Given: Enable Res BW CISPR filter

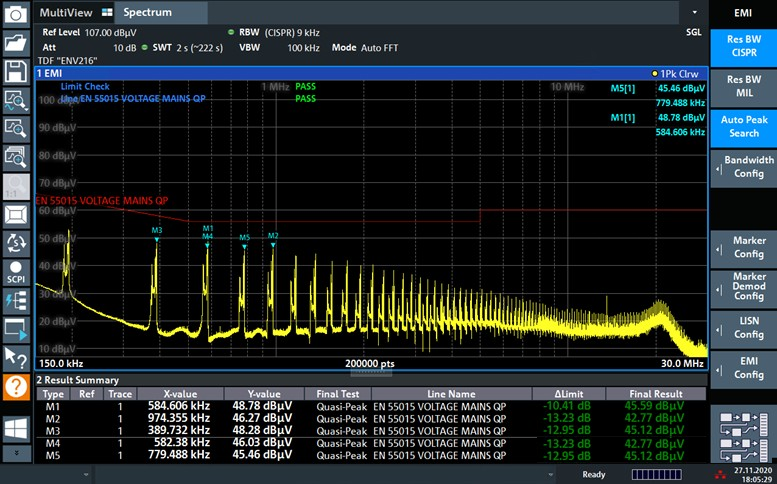Looking at the screenshot, I should (x=743, y=46).
